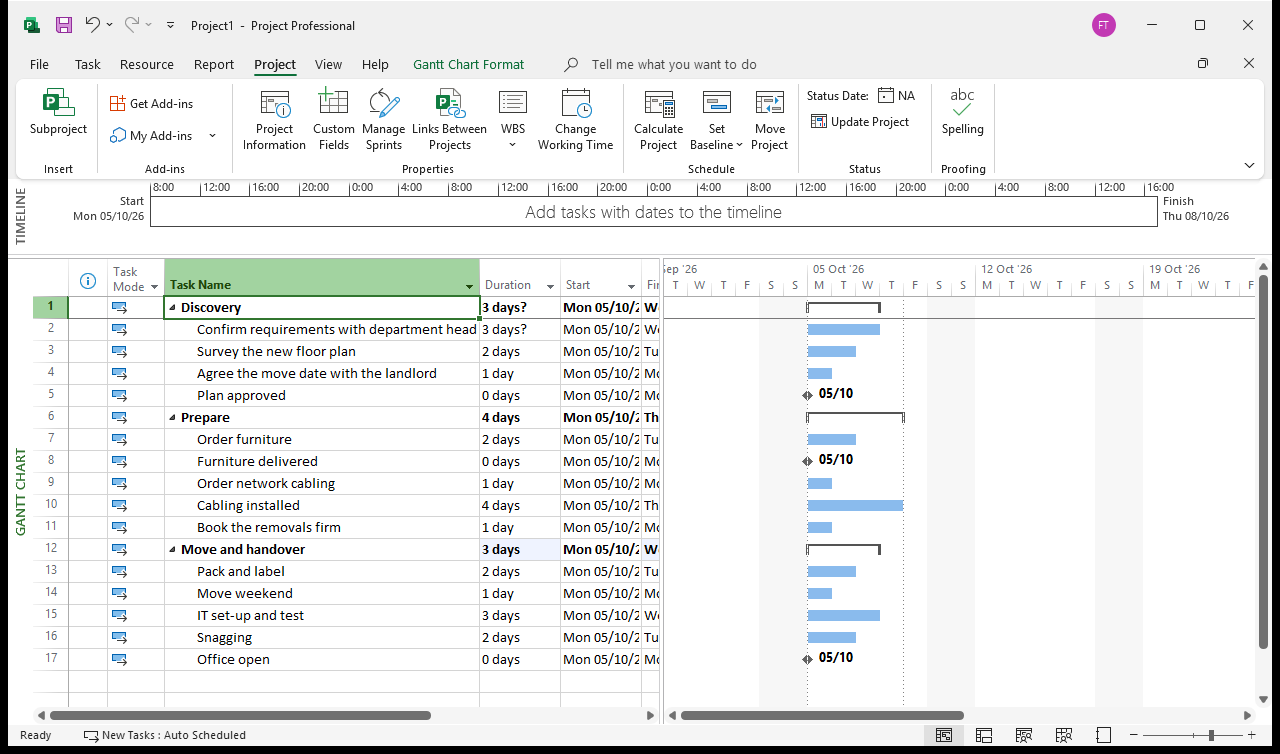1280x754 pixels.
Task: Open Duration column filter dropdown
Action: (x=550, y=286)
